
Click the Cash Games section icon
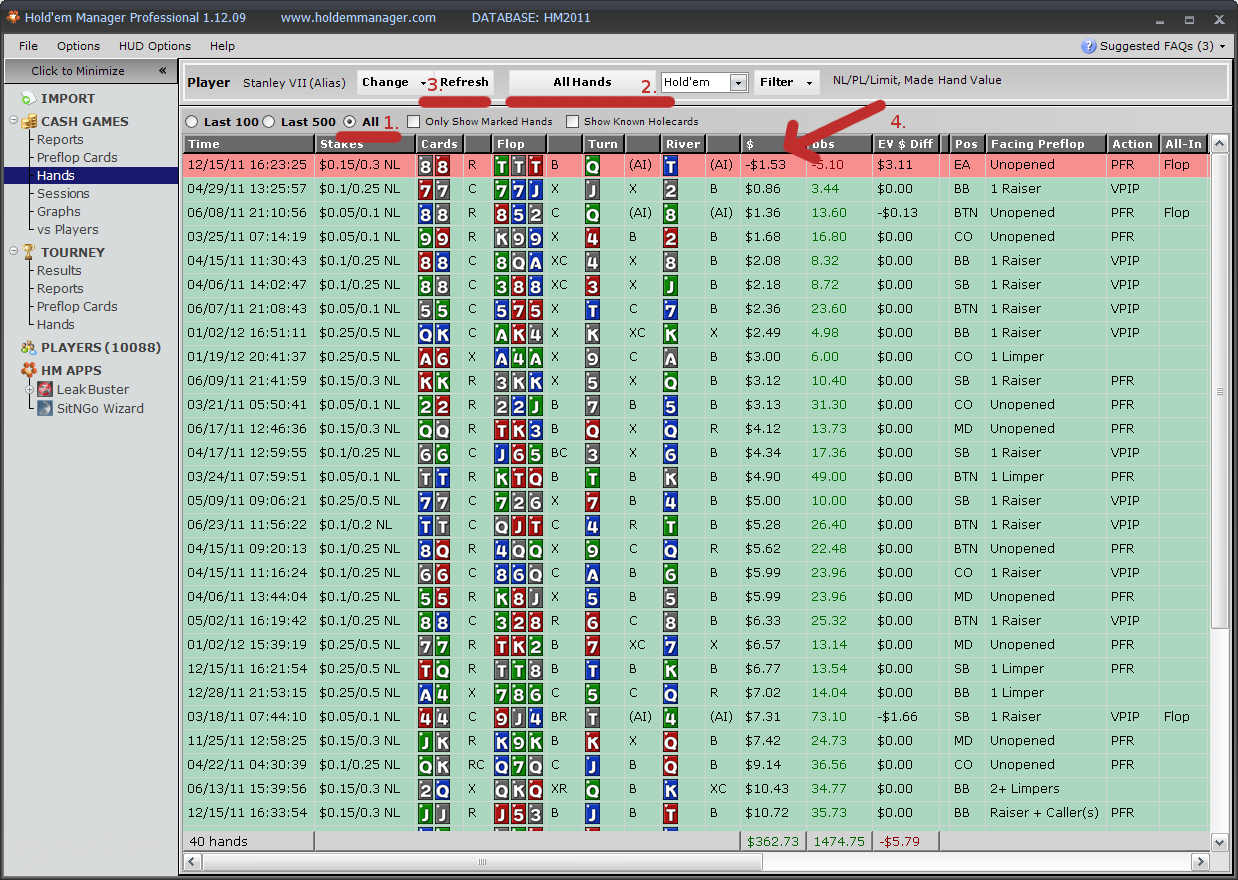27,121
